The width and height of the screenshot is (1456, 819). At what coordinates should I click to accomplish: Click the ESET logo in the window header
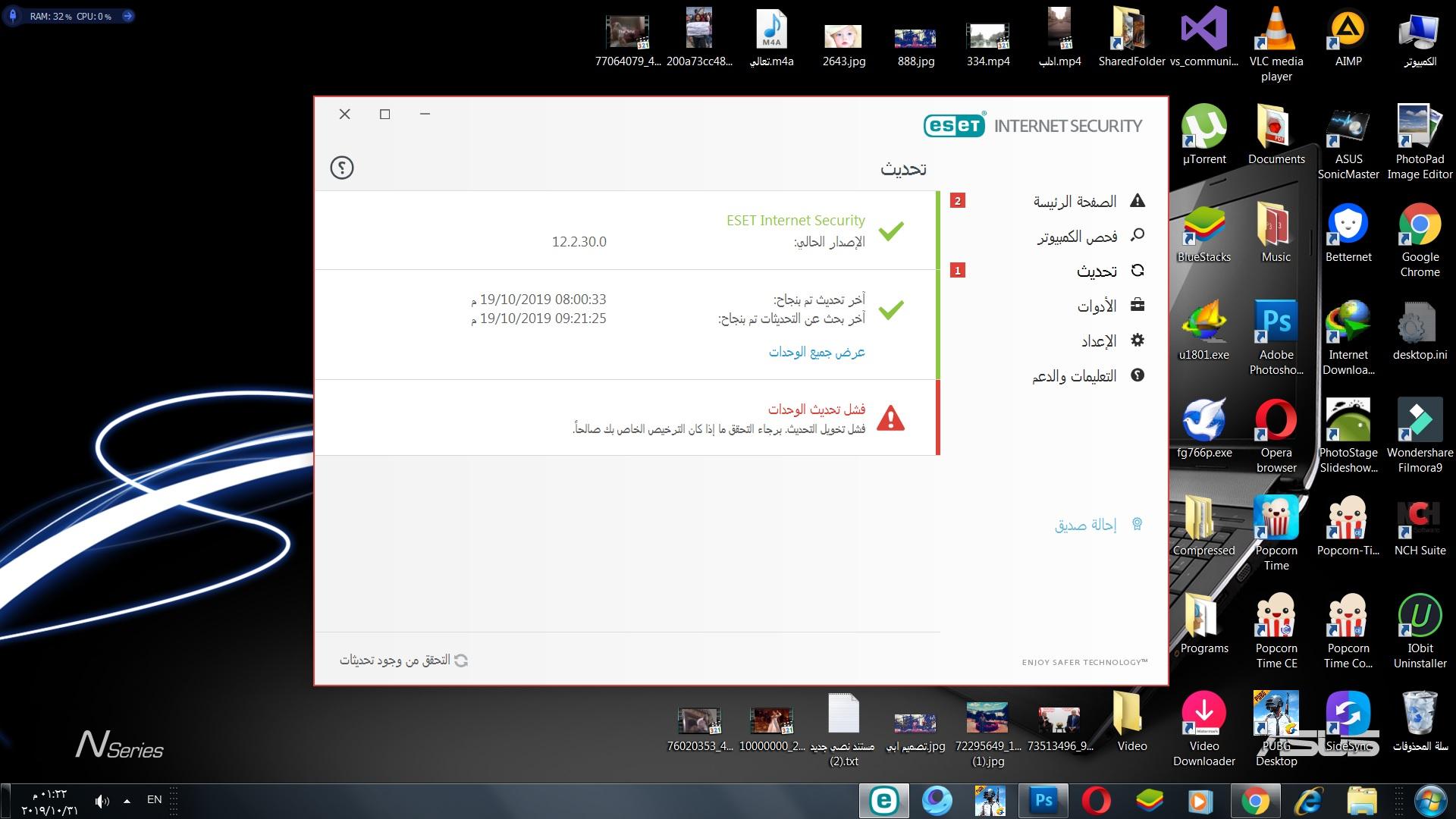pos(955,125)
